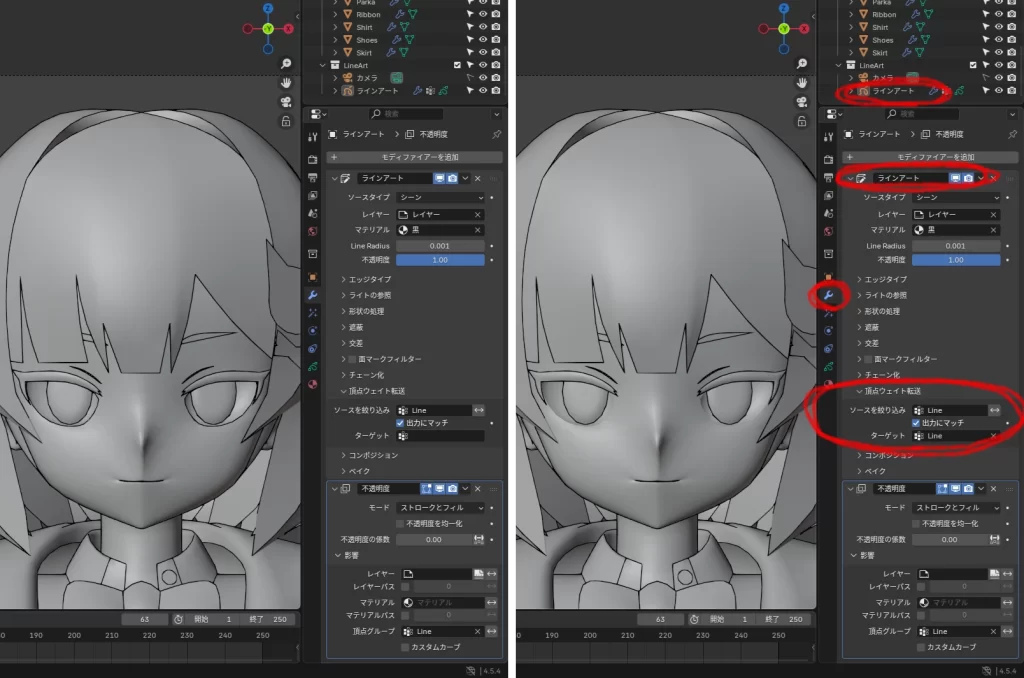Viewport: 1024px width, 678px height.
Task: Open Tool properties tab in left screenshot
Action: [x=313, y=137]
